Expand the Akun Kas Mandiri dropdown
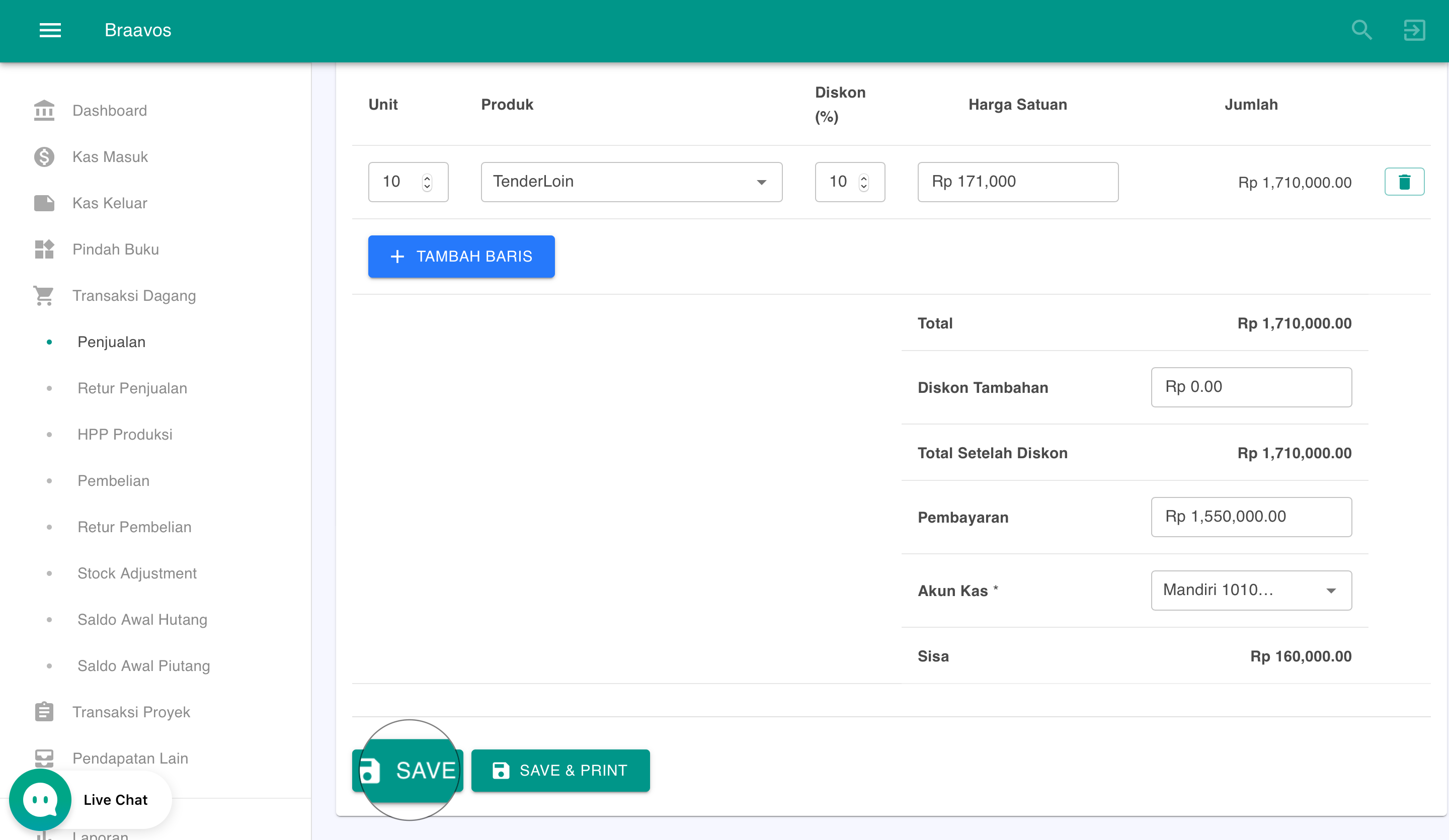This screenshot has height=840, width=1449. point(1251,590)
